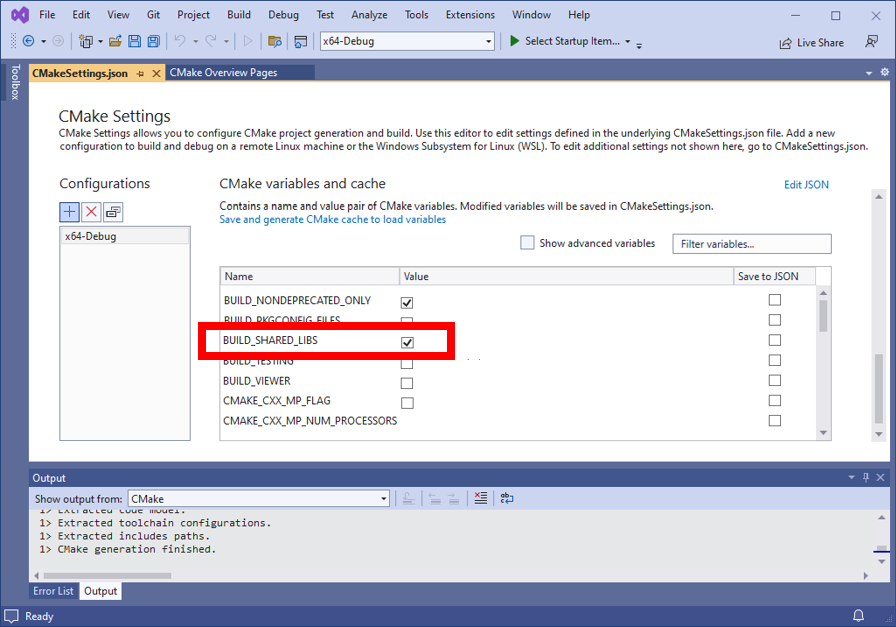Expand the Select Startup Item dropdown arrow

(627, 41)
